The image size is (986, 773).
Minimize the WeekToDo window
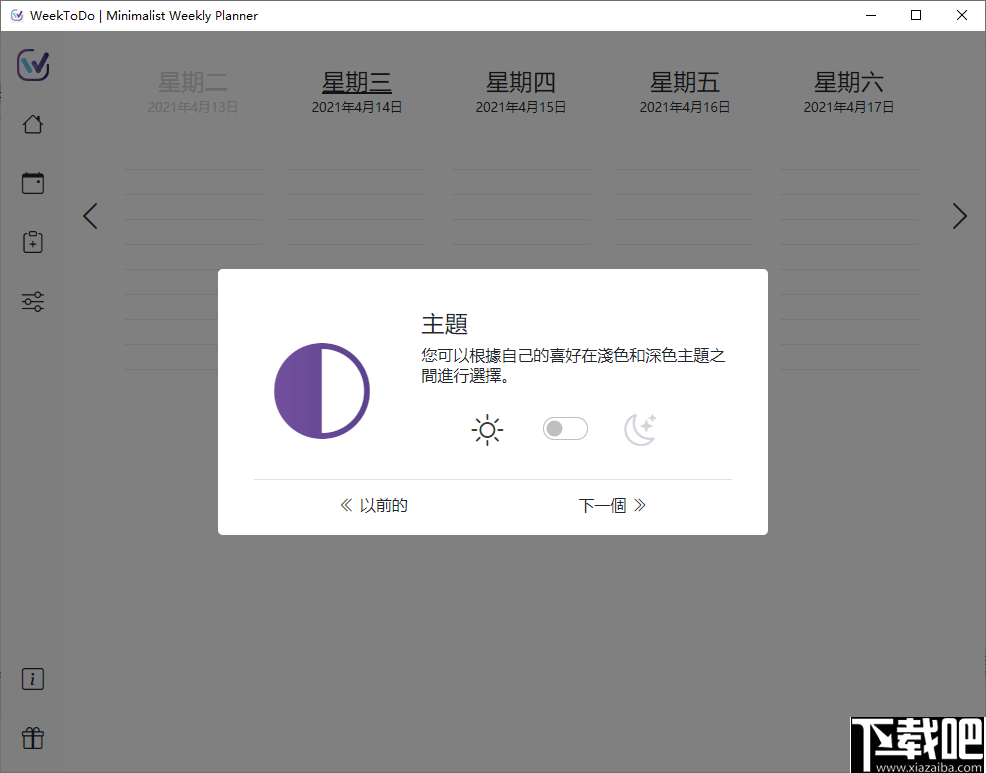[x=871, y=16]
